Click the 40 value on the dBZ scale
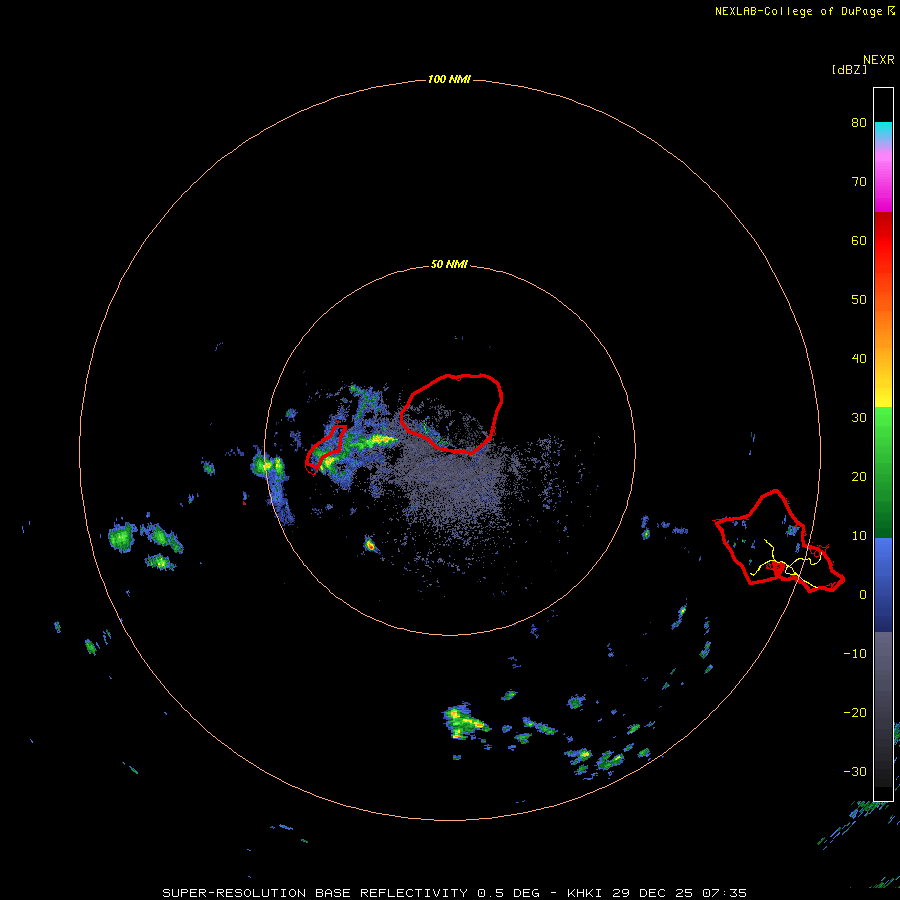Image resolution: width=900 pixels, height=900 pixels. pyautogui.click(x=859, y=359)
